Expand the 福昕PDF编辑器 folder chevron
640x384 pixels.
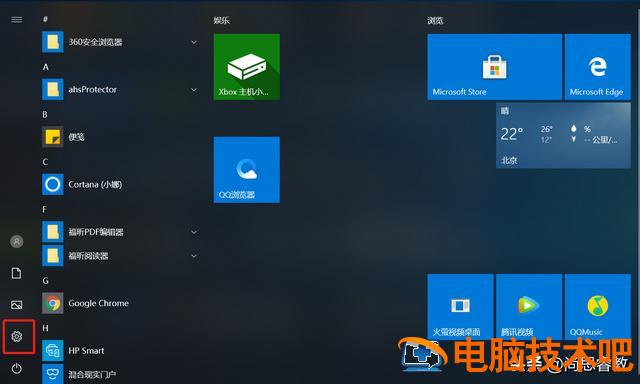(x=194, y=232)
